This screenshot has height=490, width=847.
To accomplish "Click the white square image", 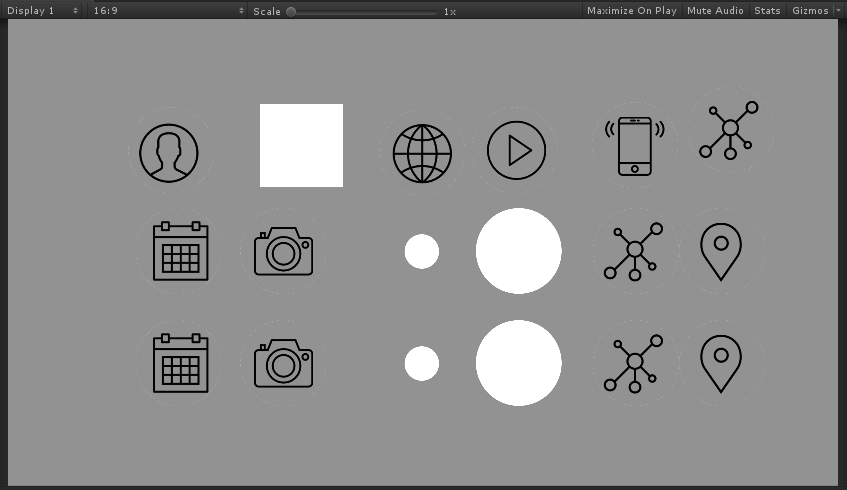I will click(x=301, y=145).
